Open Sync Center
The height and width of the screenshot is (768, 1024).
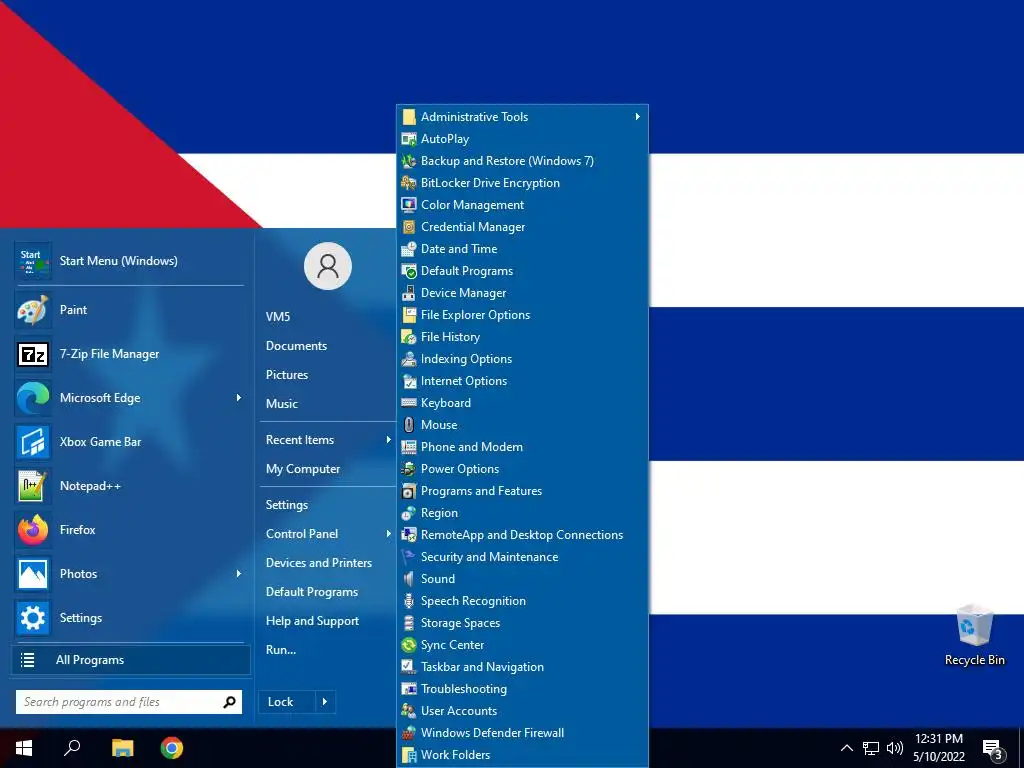point(522,645)
